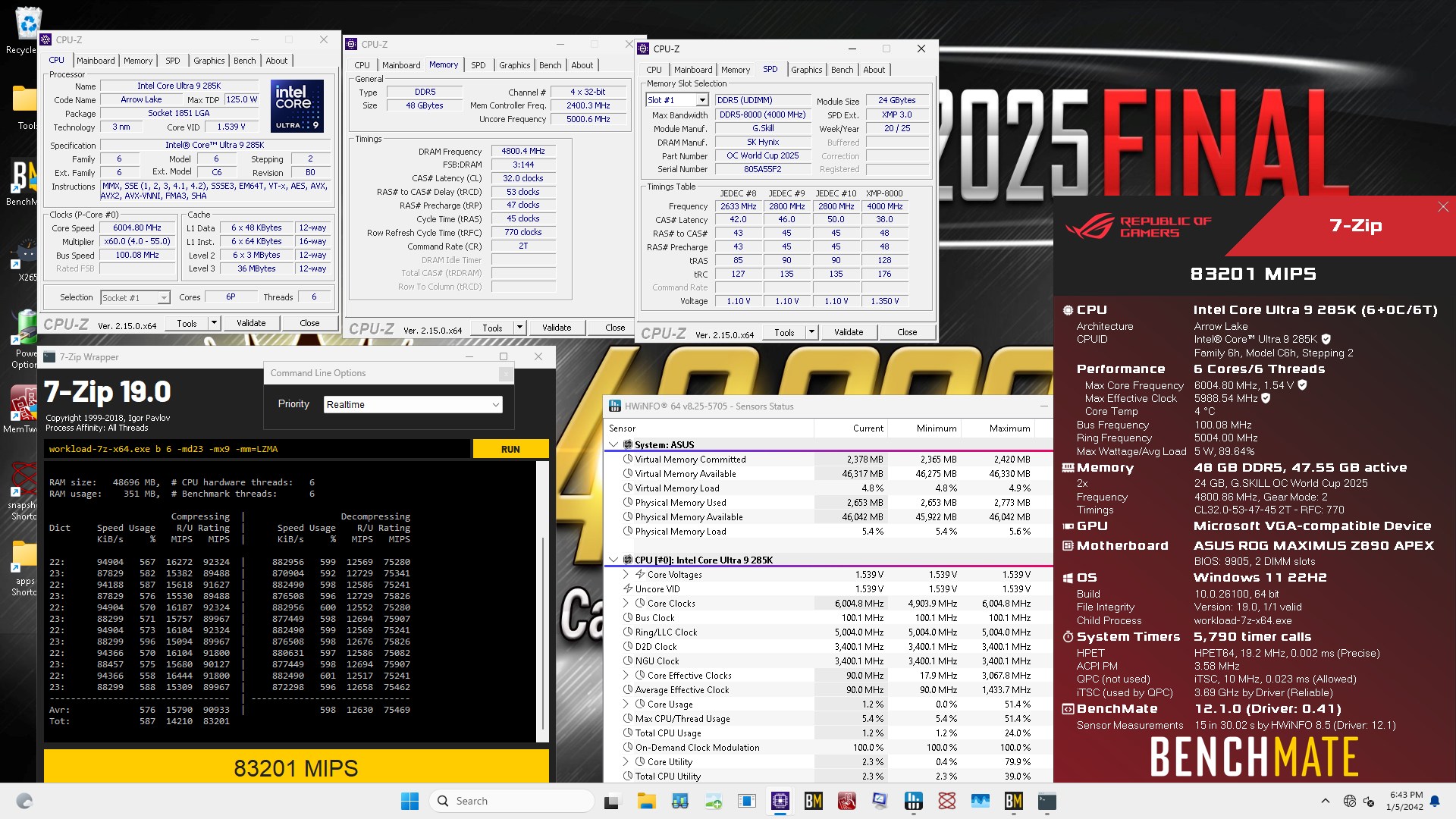Open the Tools dropdown arrow in the CPU-Z Memory window
Image resolution: width=1456 pixels, height=819 pixels.
coord(519,328)
